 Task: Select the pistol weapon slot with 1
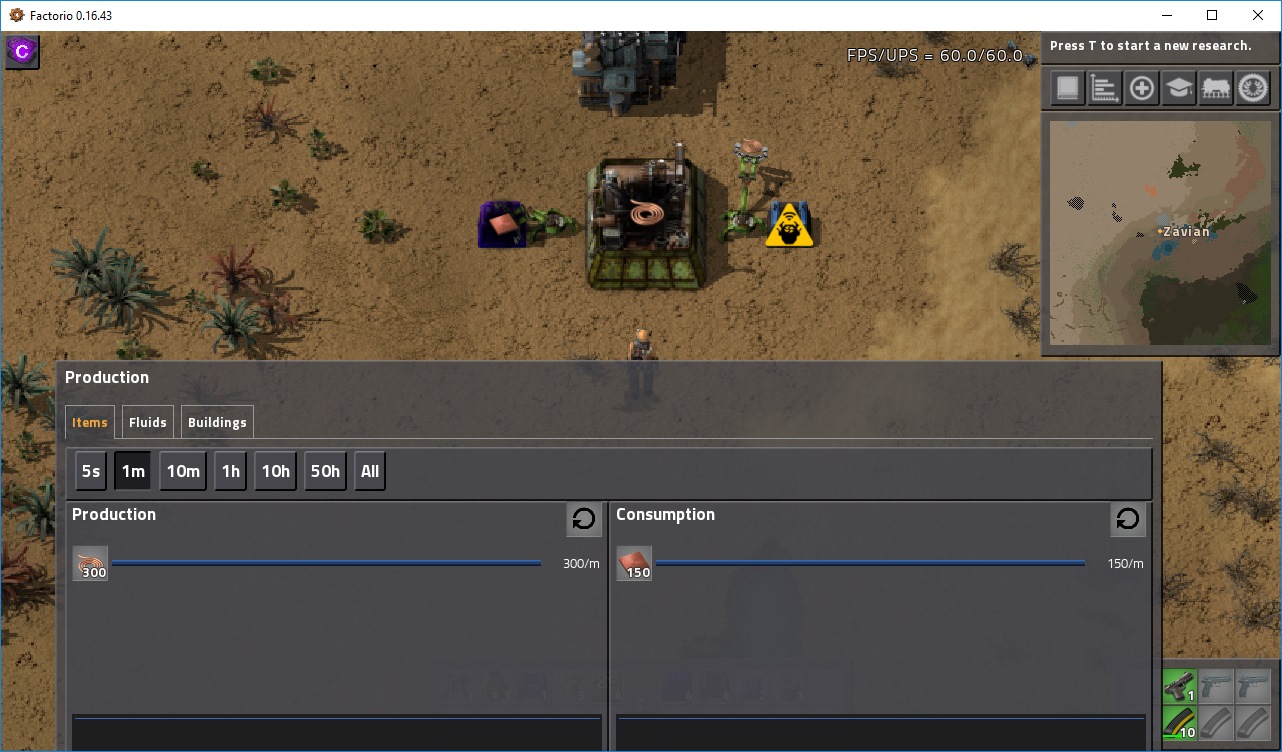1179,686
